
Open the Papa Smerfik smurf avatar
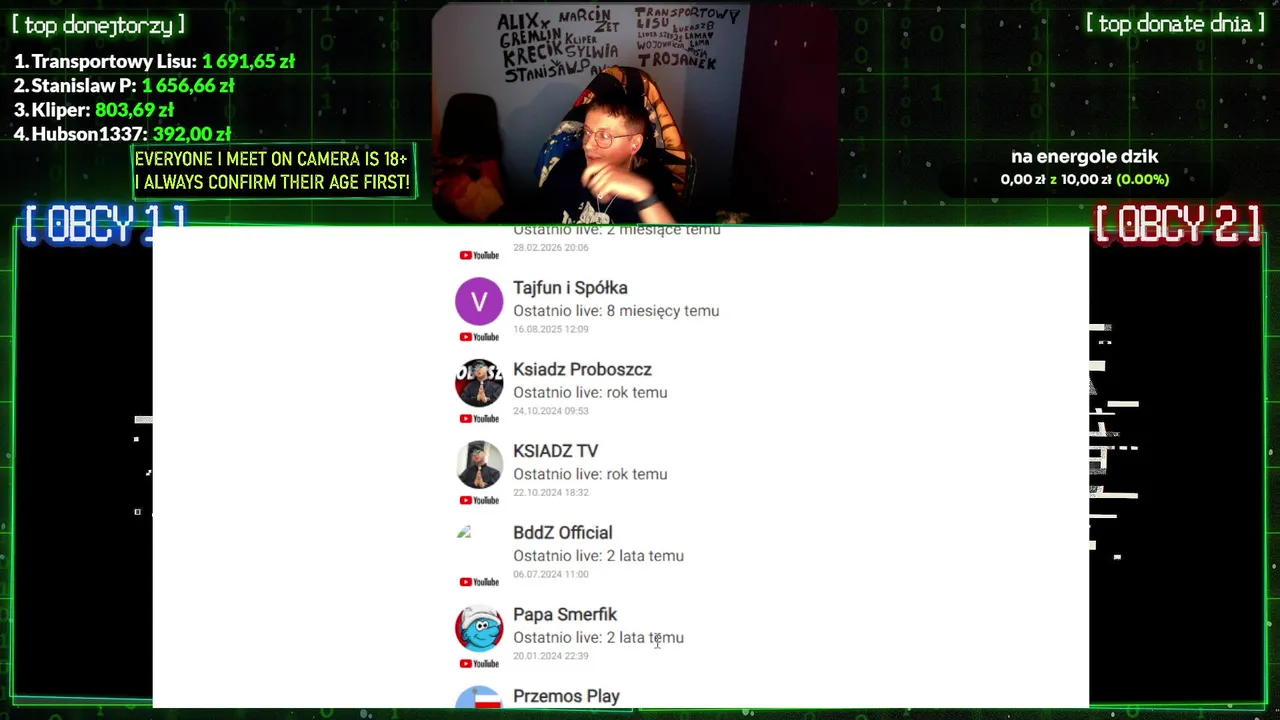[479, 628]
